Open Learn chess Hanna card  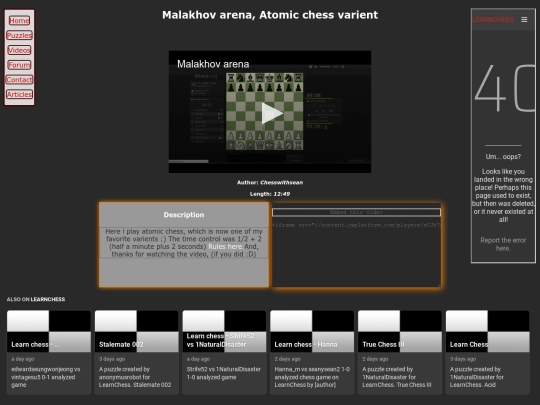point(312,352)
